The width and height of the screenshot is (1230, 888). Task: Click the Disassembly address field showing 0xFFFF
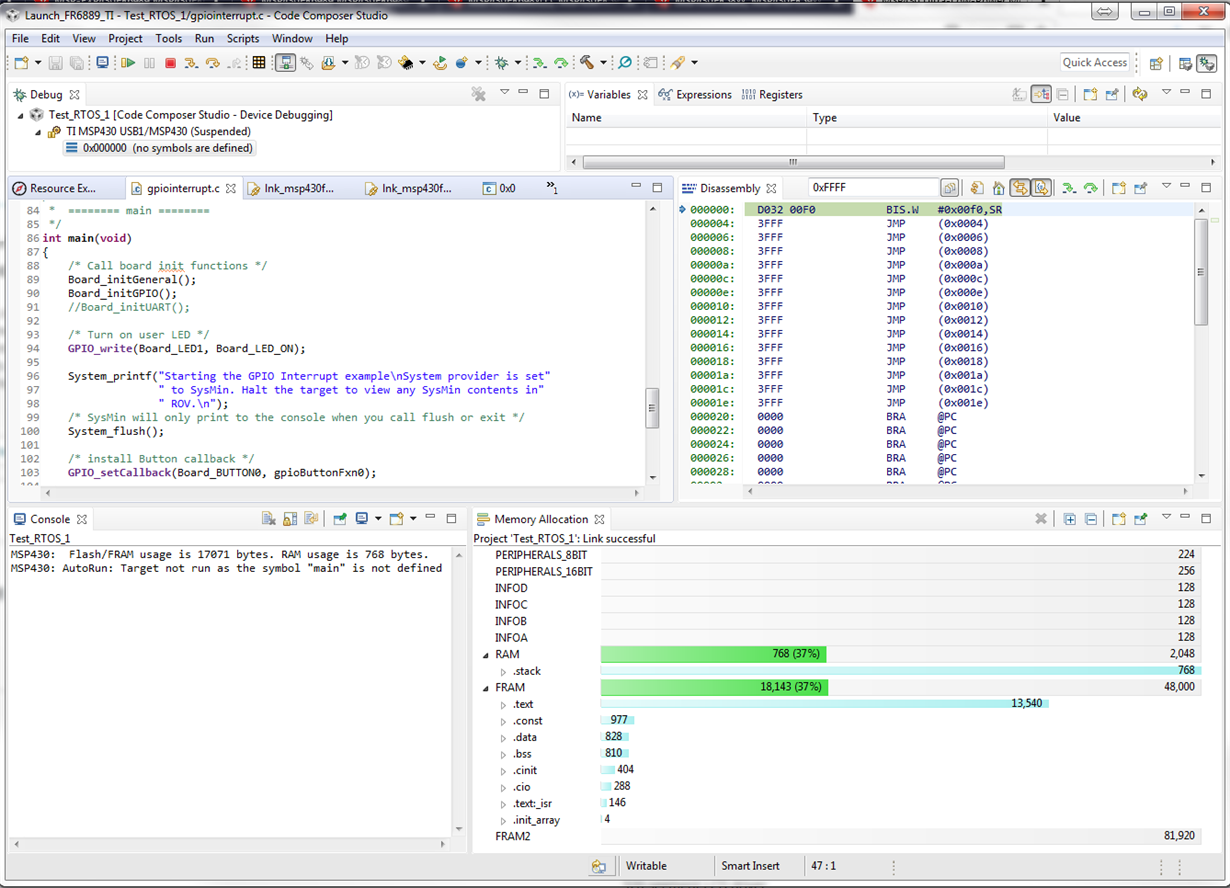click(x=871, y=188)
